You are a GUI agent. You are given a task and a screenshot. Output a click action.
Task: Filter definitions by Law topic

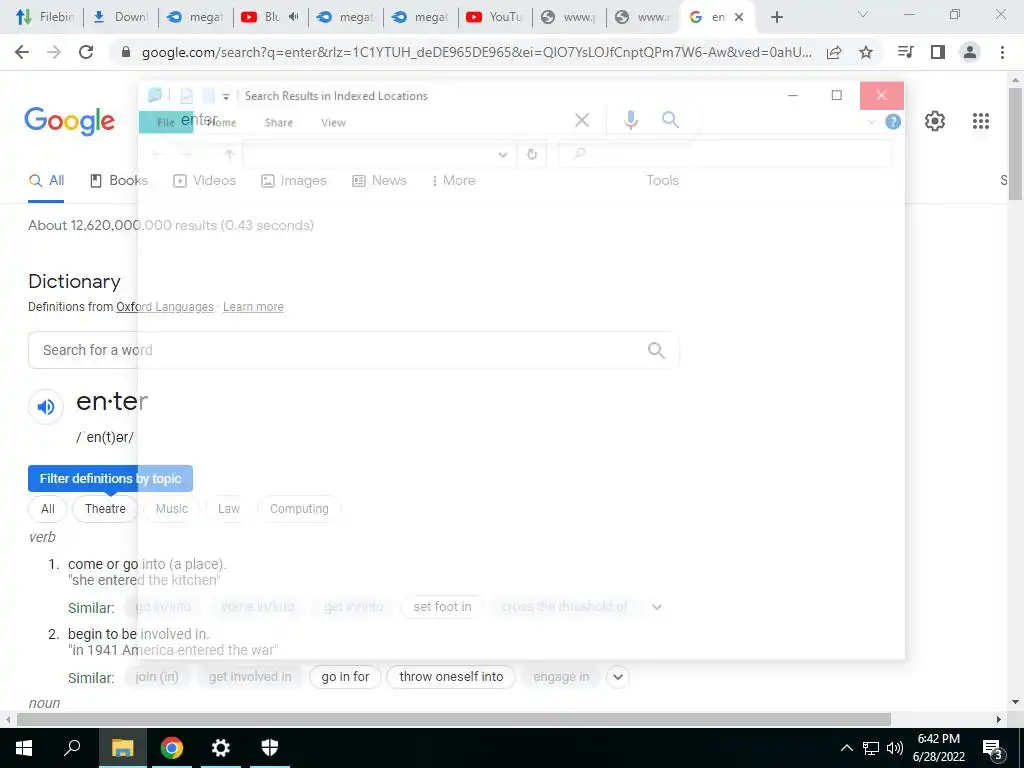(x=229, y=509)
